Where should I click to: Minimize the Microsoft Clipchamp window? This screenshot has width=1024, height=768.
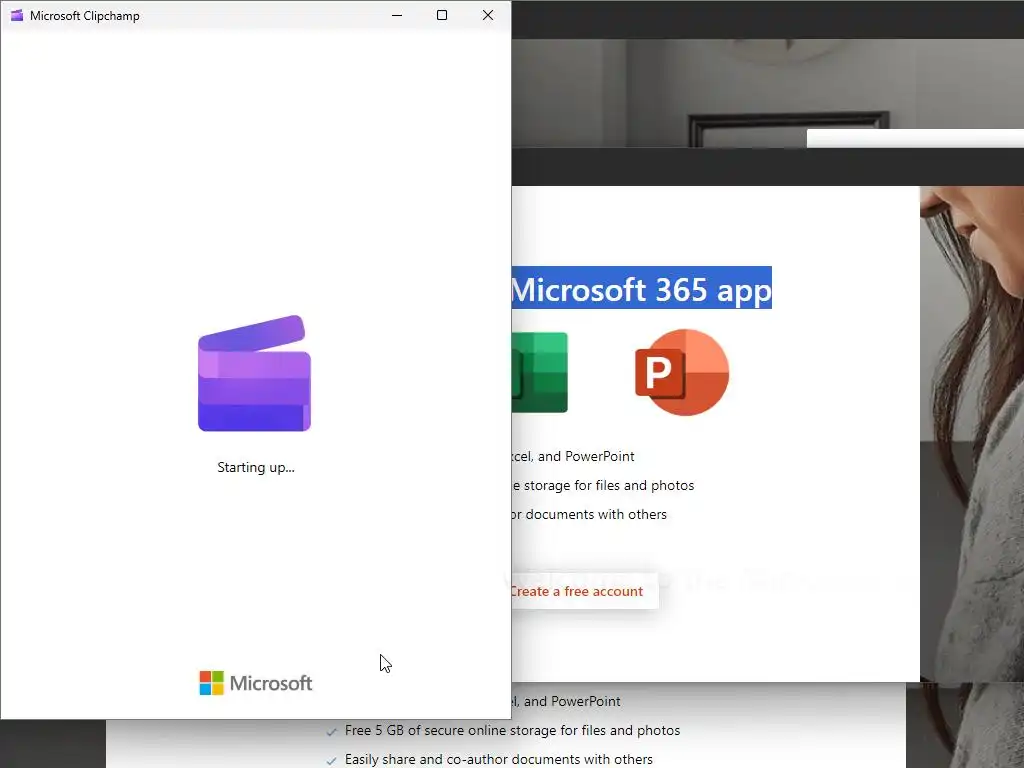(x=397, y=15)
